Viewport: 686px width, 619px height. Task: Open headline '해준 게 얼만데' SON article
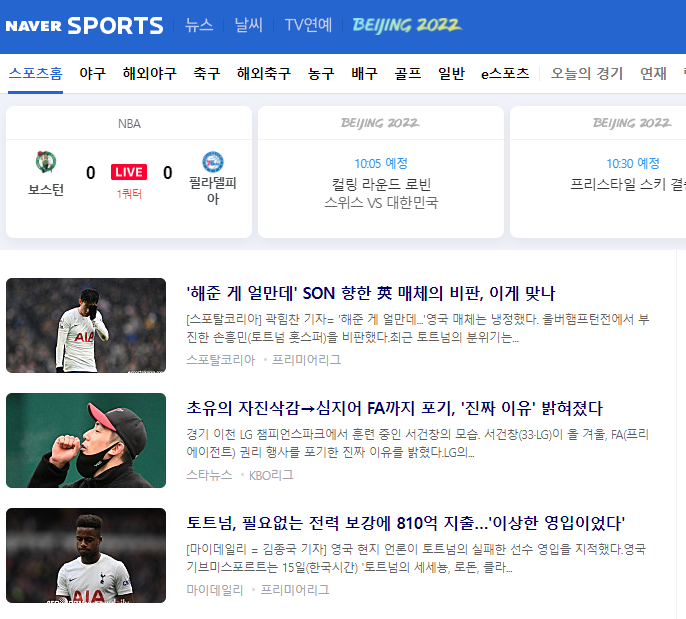[x=371, y=293]
